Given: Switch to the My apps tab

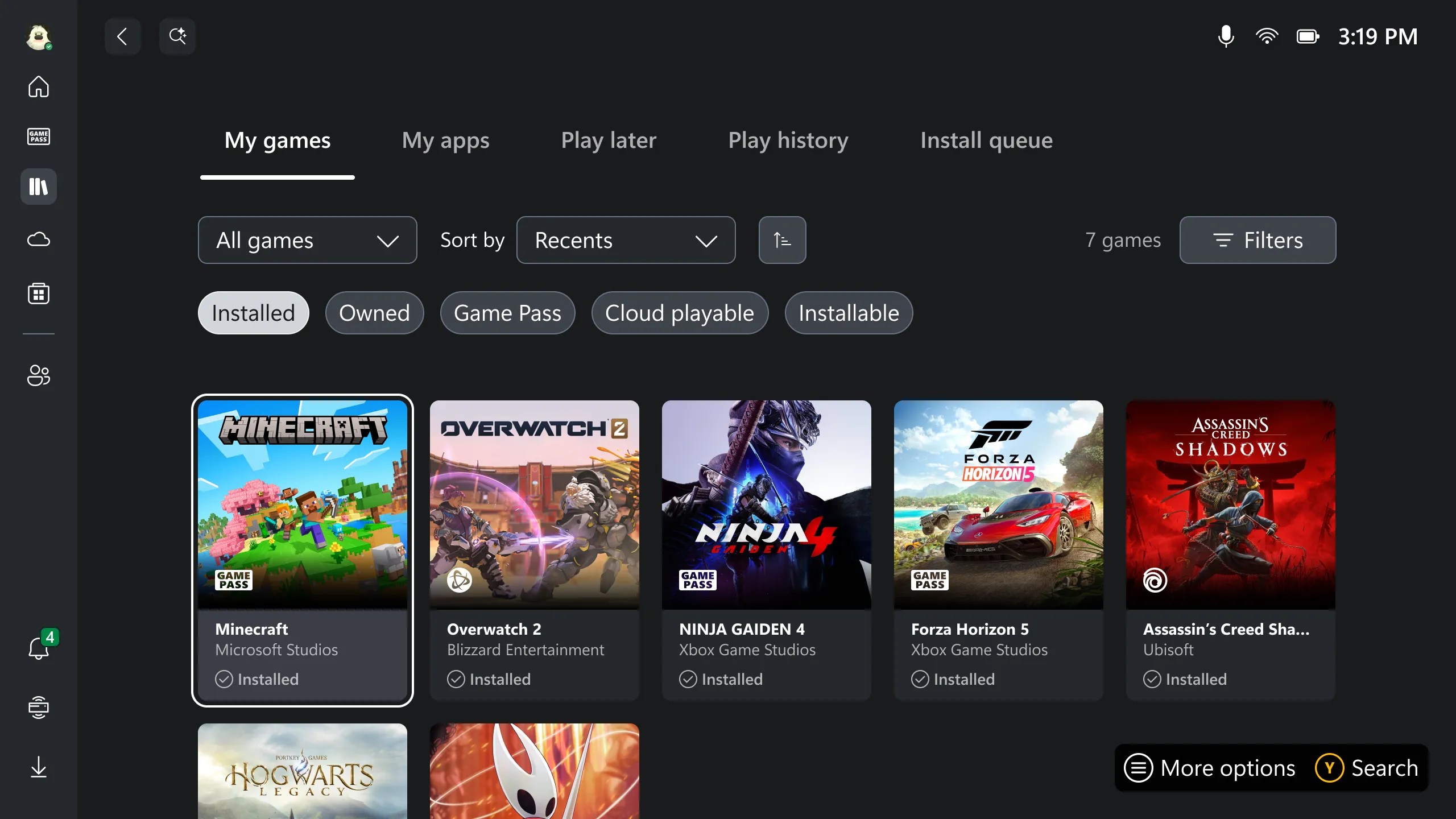Looking at the screenshot, I should [x=446, y=140].
